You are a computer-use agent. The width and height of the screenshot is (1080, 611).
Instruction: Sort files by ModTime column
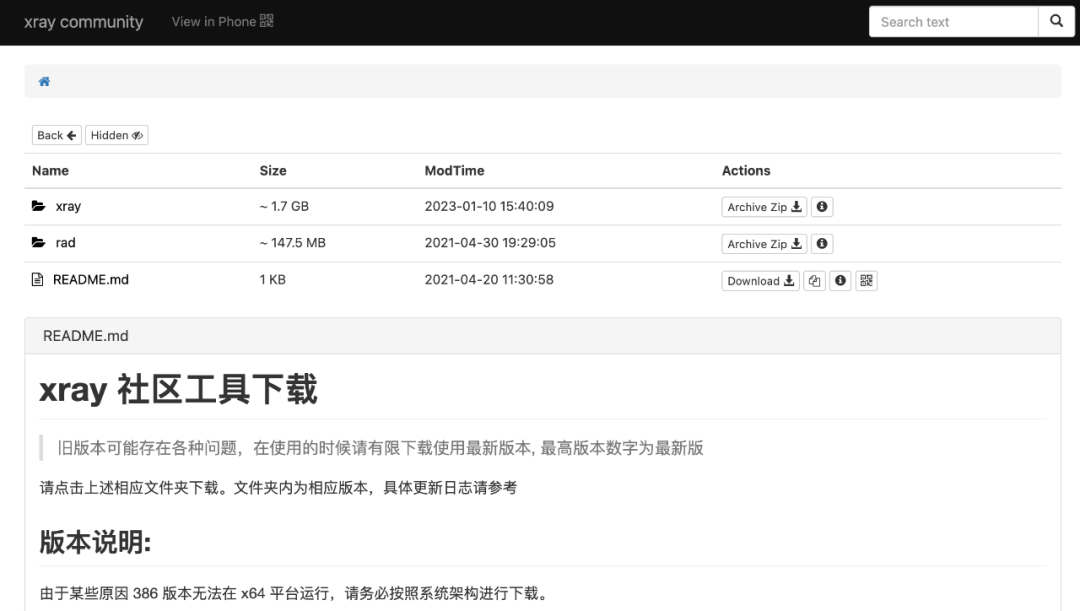coord(454,170)
